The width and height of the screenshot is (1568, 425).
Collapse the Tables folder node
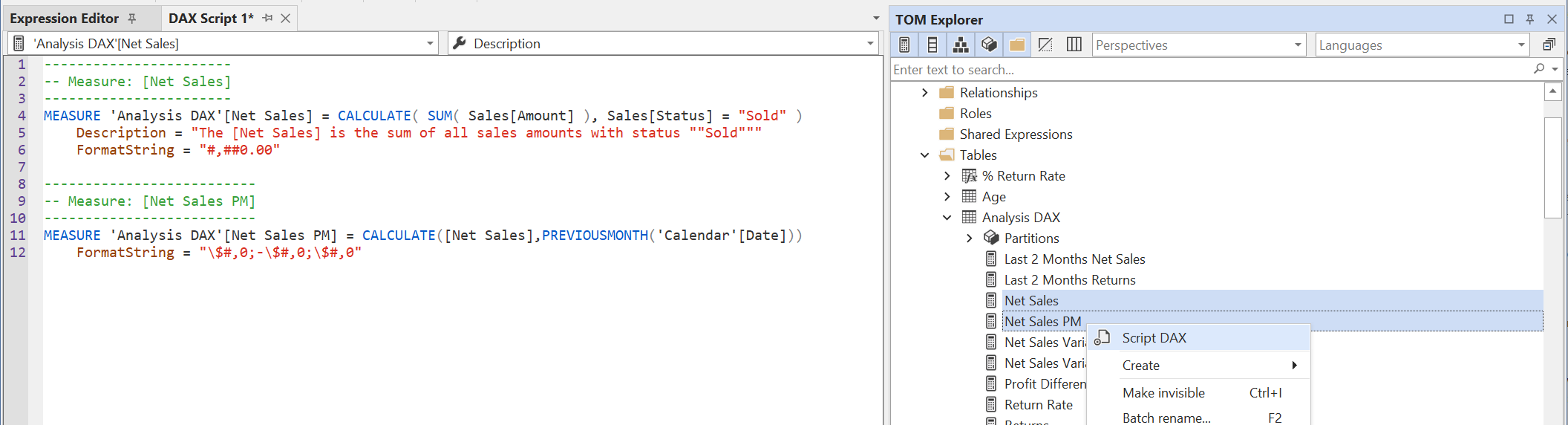[x=924, y=155]
